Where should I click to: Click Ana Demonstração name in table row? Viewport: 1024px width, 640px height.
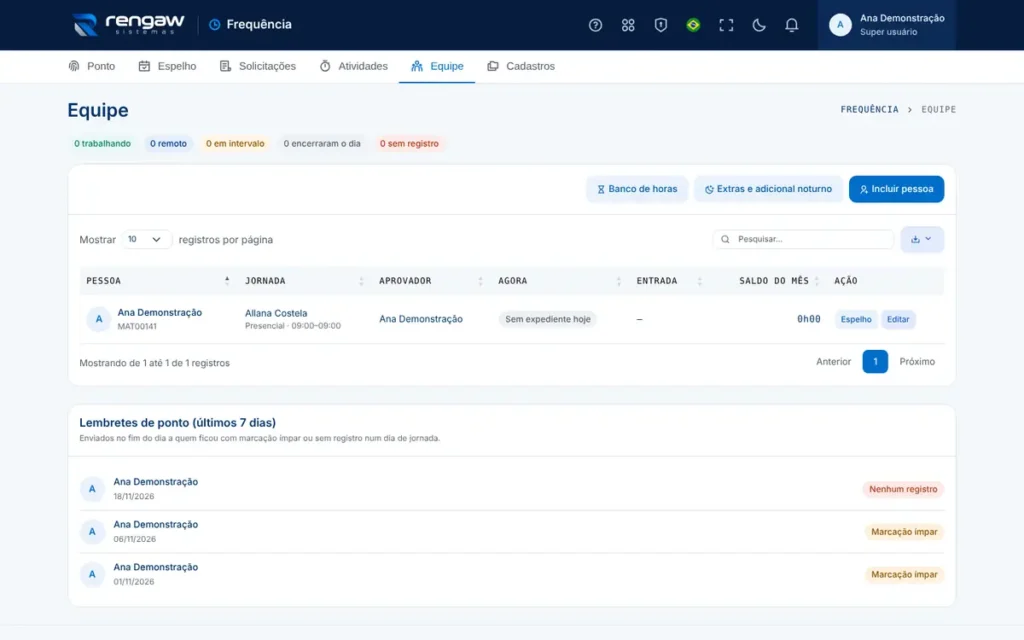click(159, 312)
